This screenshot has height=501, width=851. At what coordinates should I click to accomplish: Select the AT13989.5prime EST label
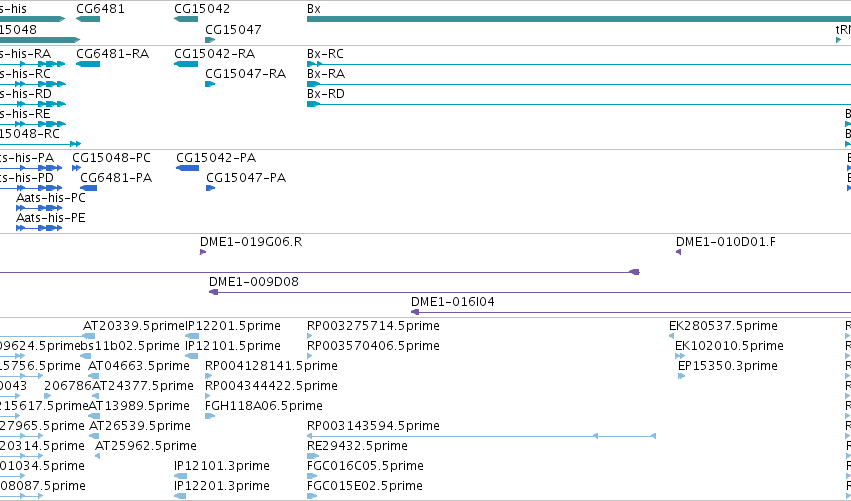(139, 405)
